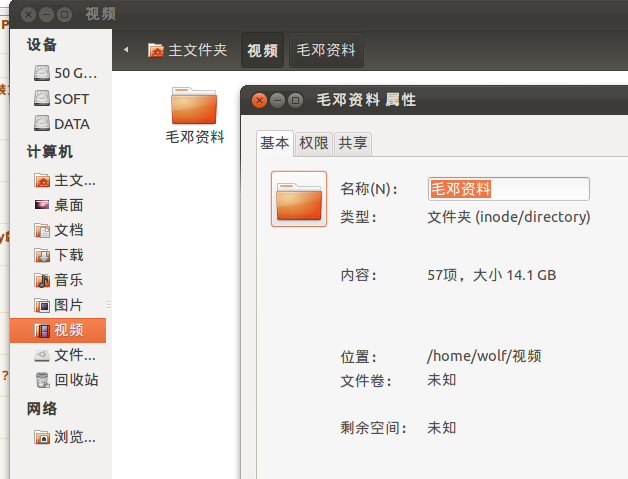Screen dimensions: 628x479
Task: Minimize the 视频 file manager window
Action: click(46, 15)
